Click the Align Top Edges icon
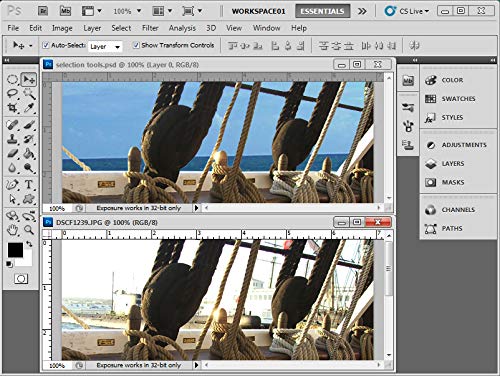This screenshot has width=500, height=376. point(233,46)
